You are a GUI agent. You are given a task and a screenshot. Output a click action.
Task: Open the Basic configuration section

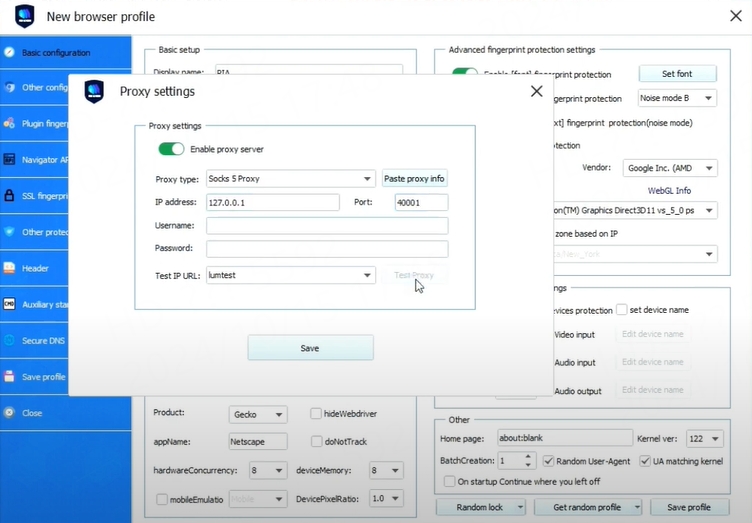click(55, 52)
